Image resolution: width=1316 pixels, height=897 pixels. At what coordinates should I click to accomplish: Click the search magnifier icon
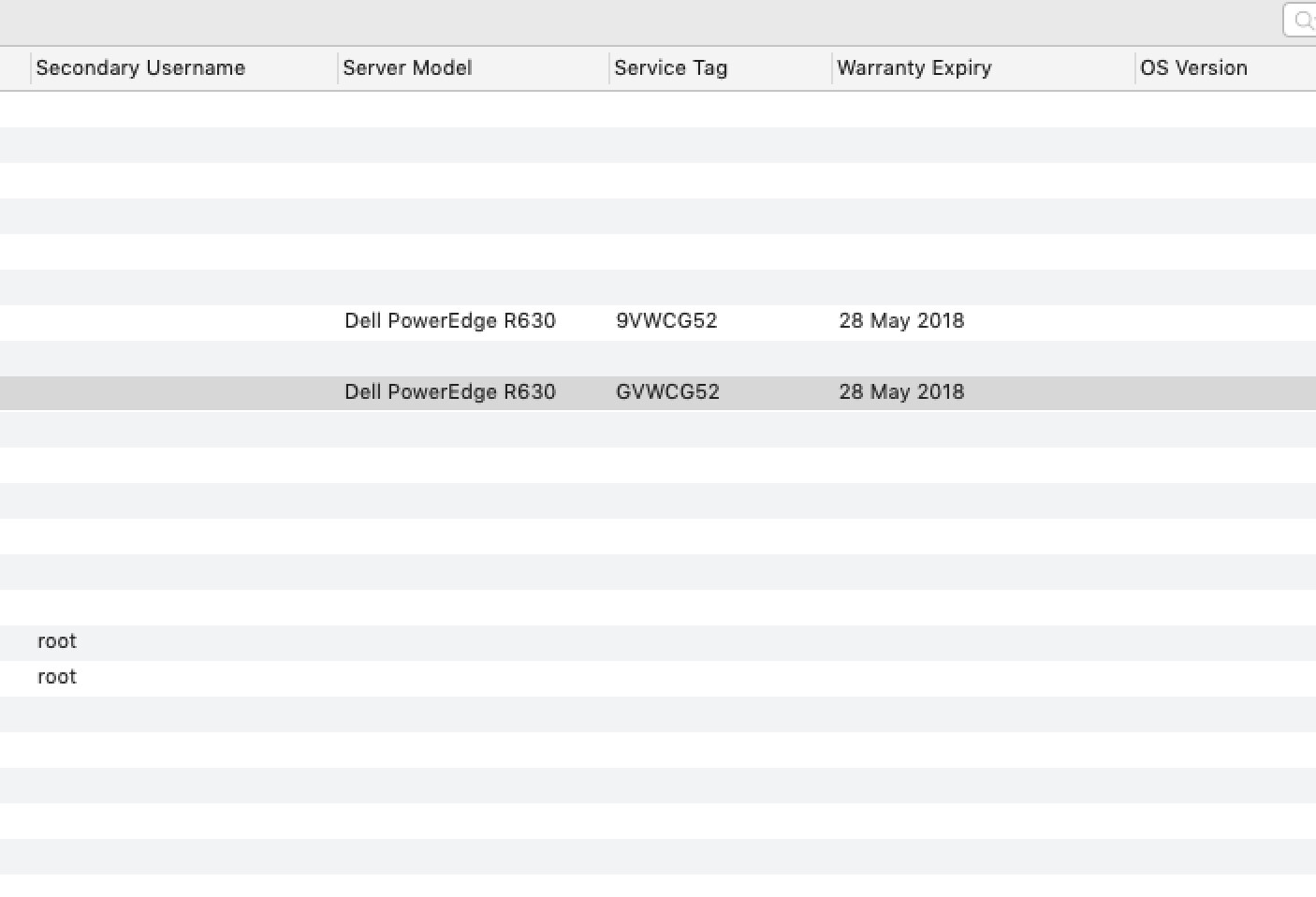click(1303, 20)
